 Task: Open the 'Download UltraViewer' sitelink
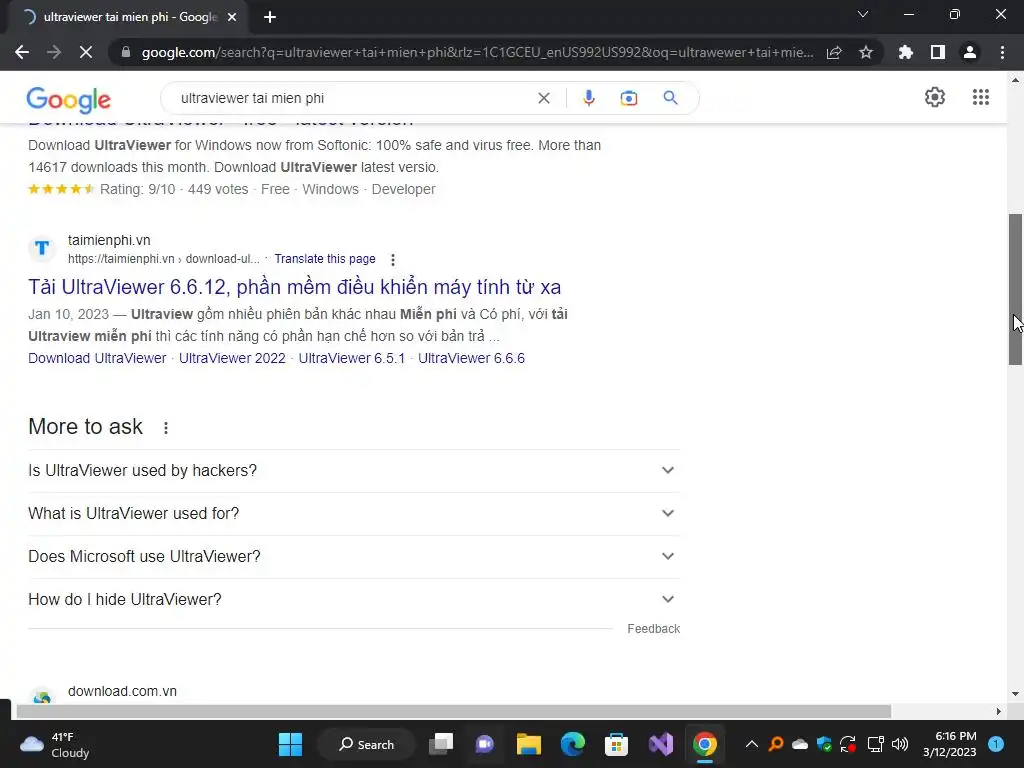point(97,359)
